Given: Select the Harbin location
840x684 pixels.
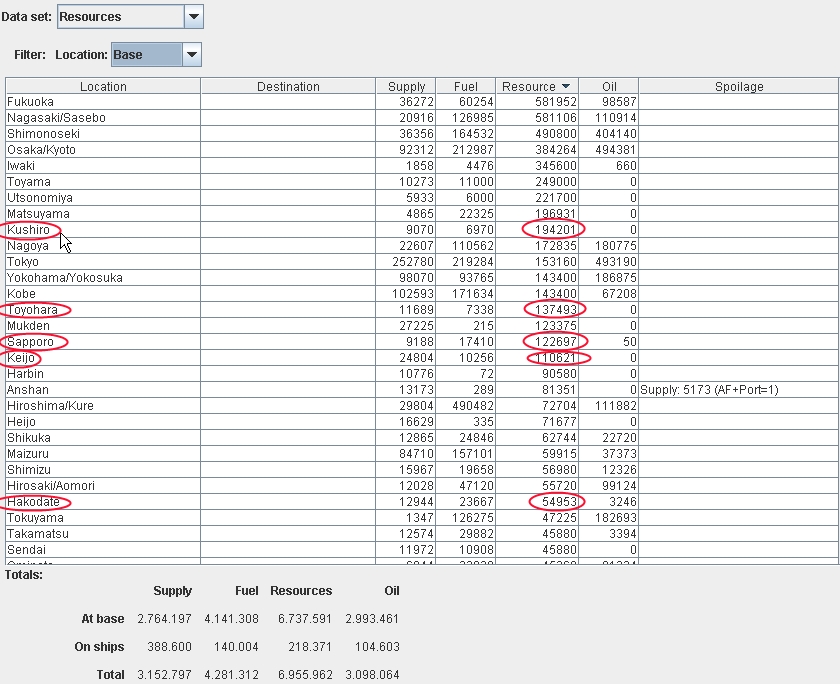Looking at the screenshot, I should pos(26,374).
